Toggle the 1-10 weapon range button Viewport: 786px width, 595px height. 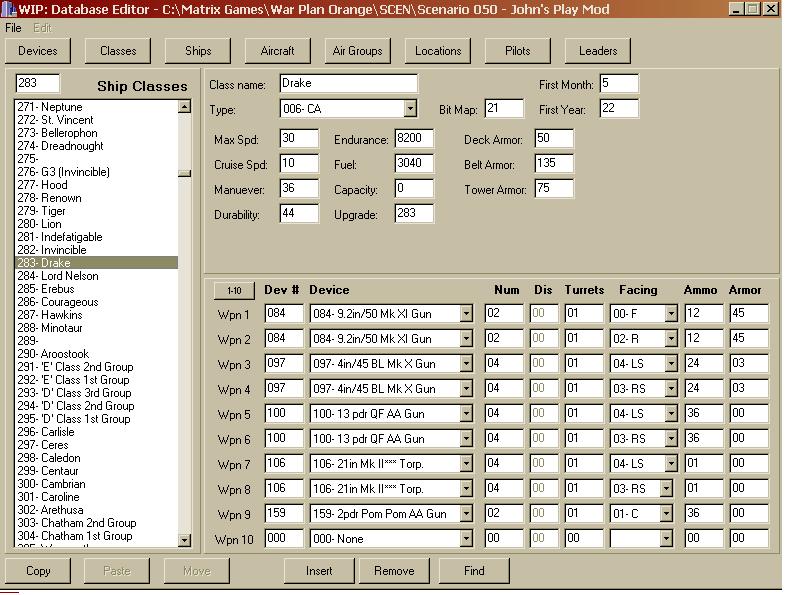coord(234,290)
